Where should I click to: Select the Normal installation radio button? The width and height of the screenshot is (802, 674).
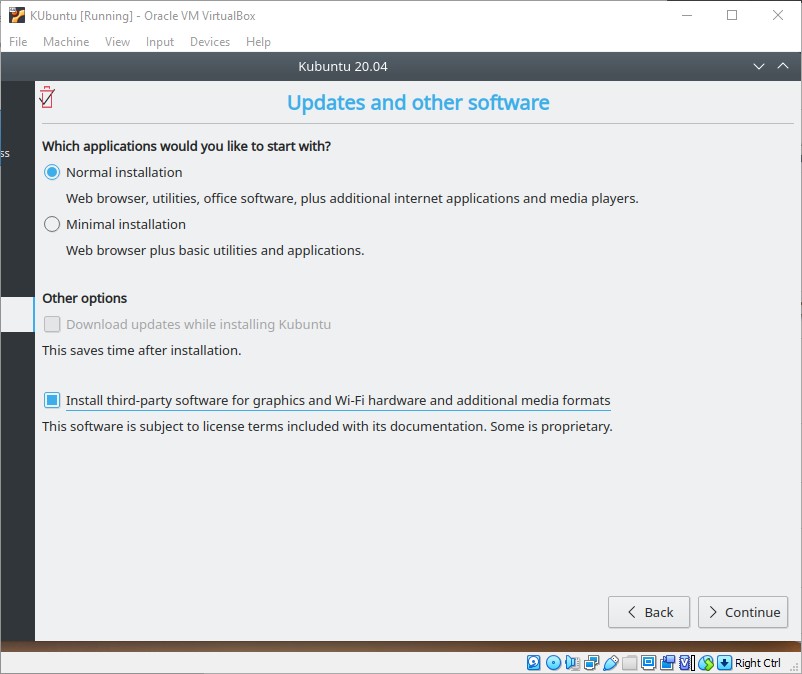(52, 172)
